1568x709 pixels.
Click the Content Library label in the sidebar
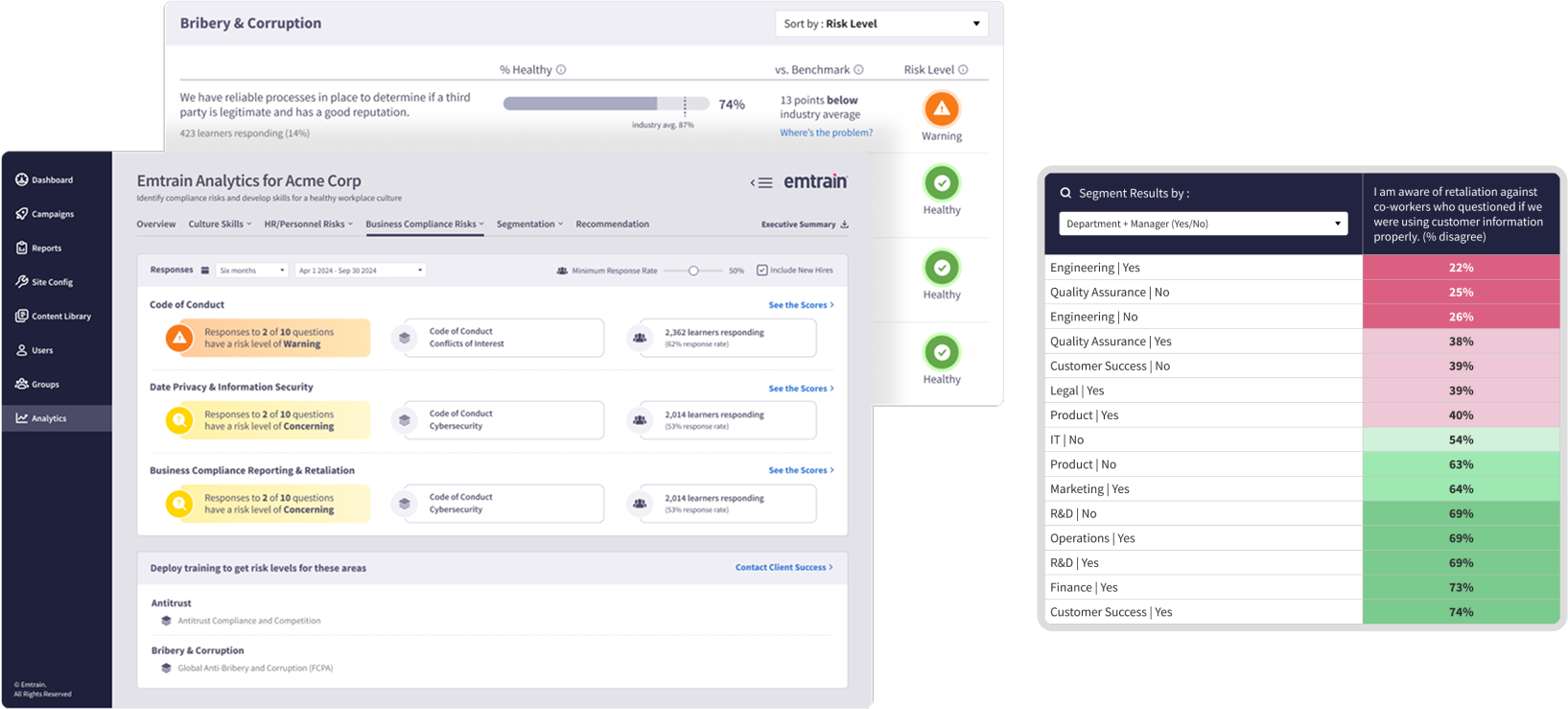pyautogui.click(x=61, y=316)
